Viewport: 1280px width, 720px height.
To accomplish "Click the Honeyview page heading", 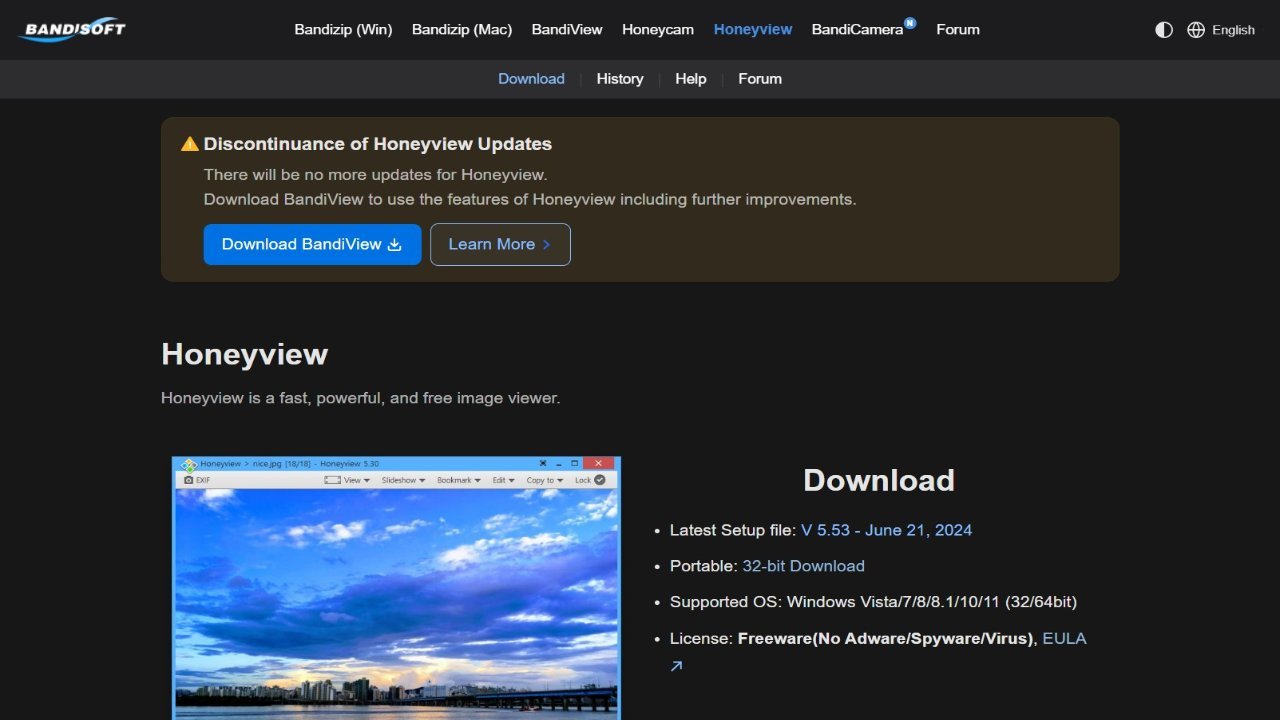I will [244, 354].
